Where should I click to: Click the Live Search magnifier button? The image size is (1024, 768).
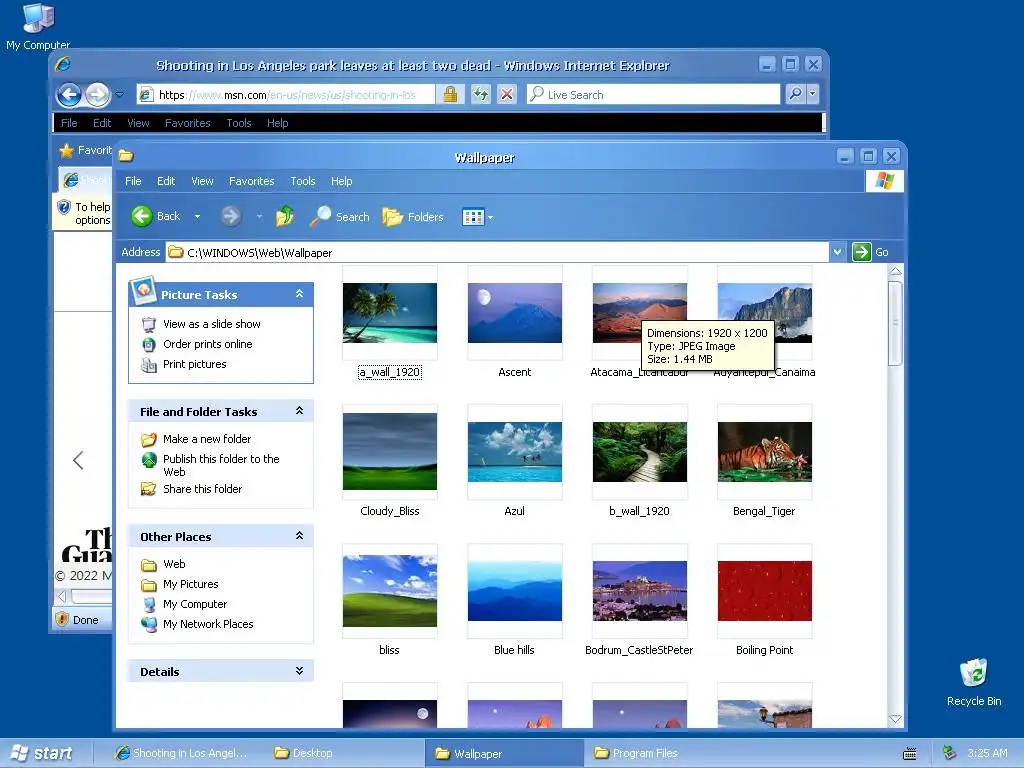click(x=795, y=94)
